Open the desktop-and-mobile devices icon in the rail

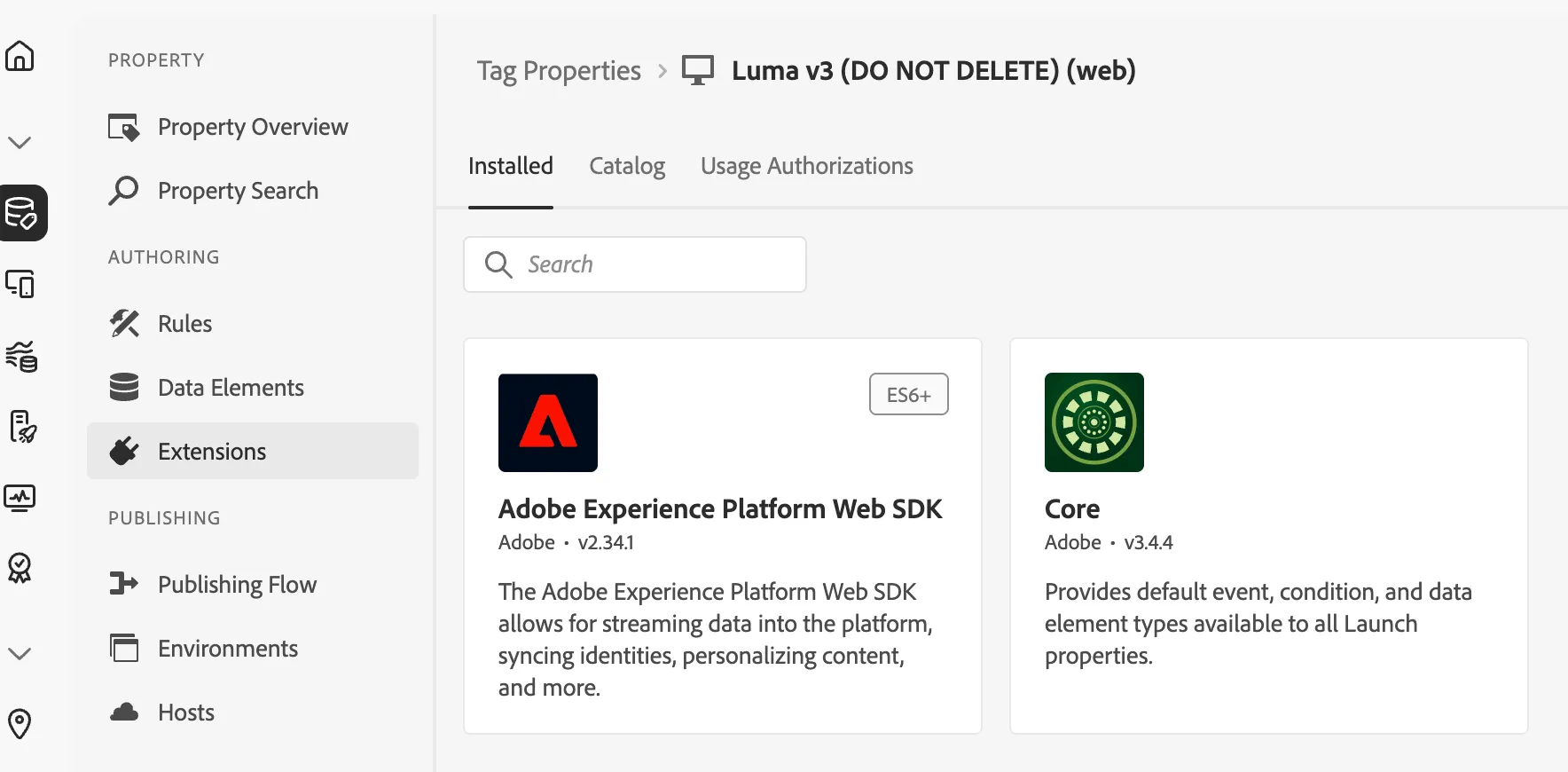coord(20,284)
